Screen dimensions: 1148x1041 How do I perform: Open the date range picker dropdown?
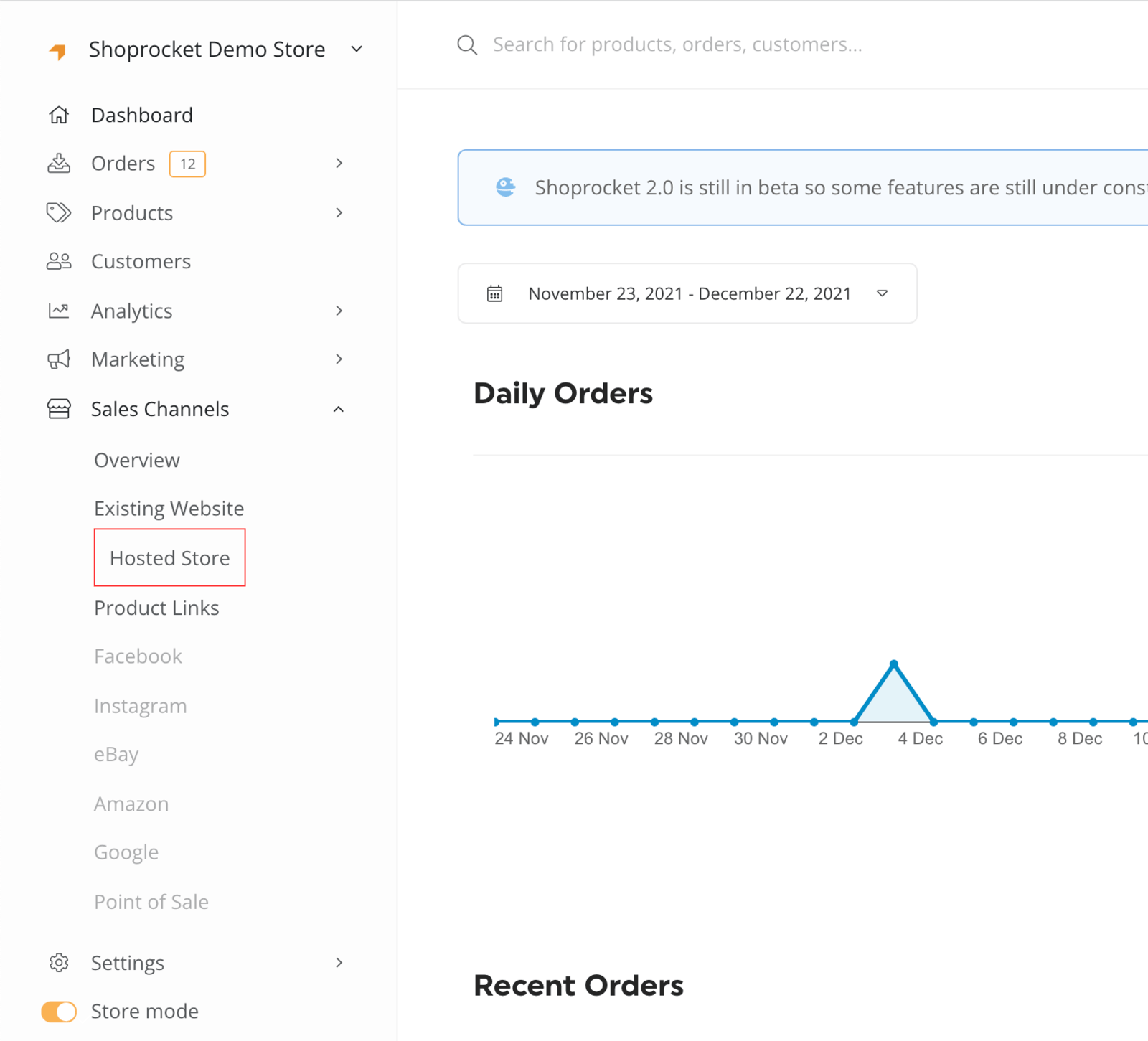click(882, 293)
